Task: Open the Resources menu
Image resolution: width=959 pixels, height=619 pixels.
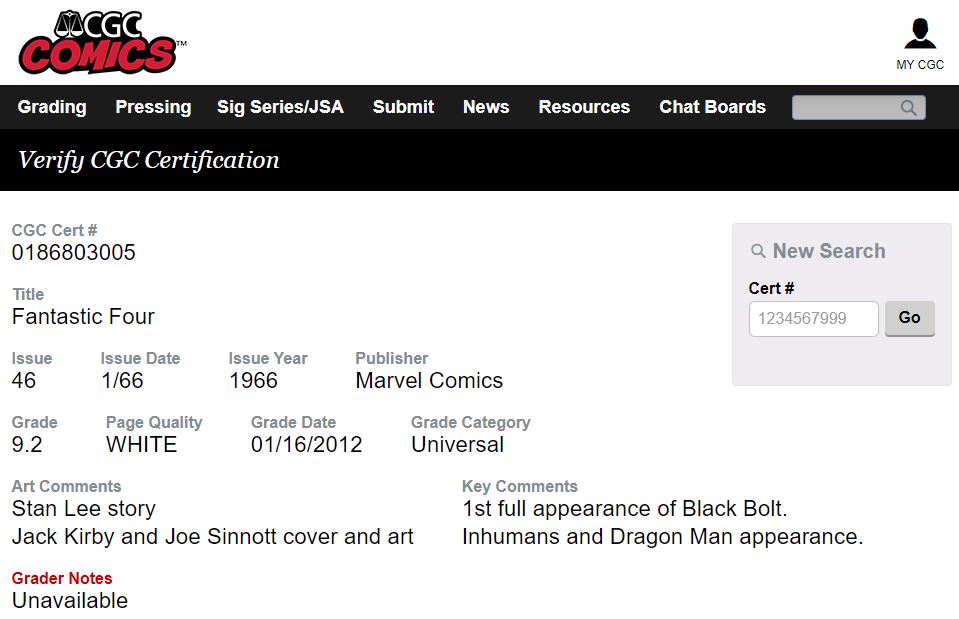Action: (x=584, y=107)
